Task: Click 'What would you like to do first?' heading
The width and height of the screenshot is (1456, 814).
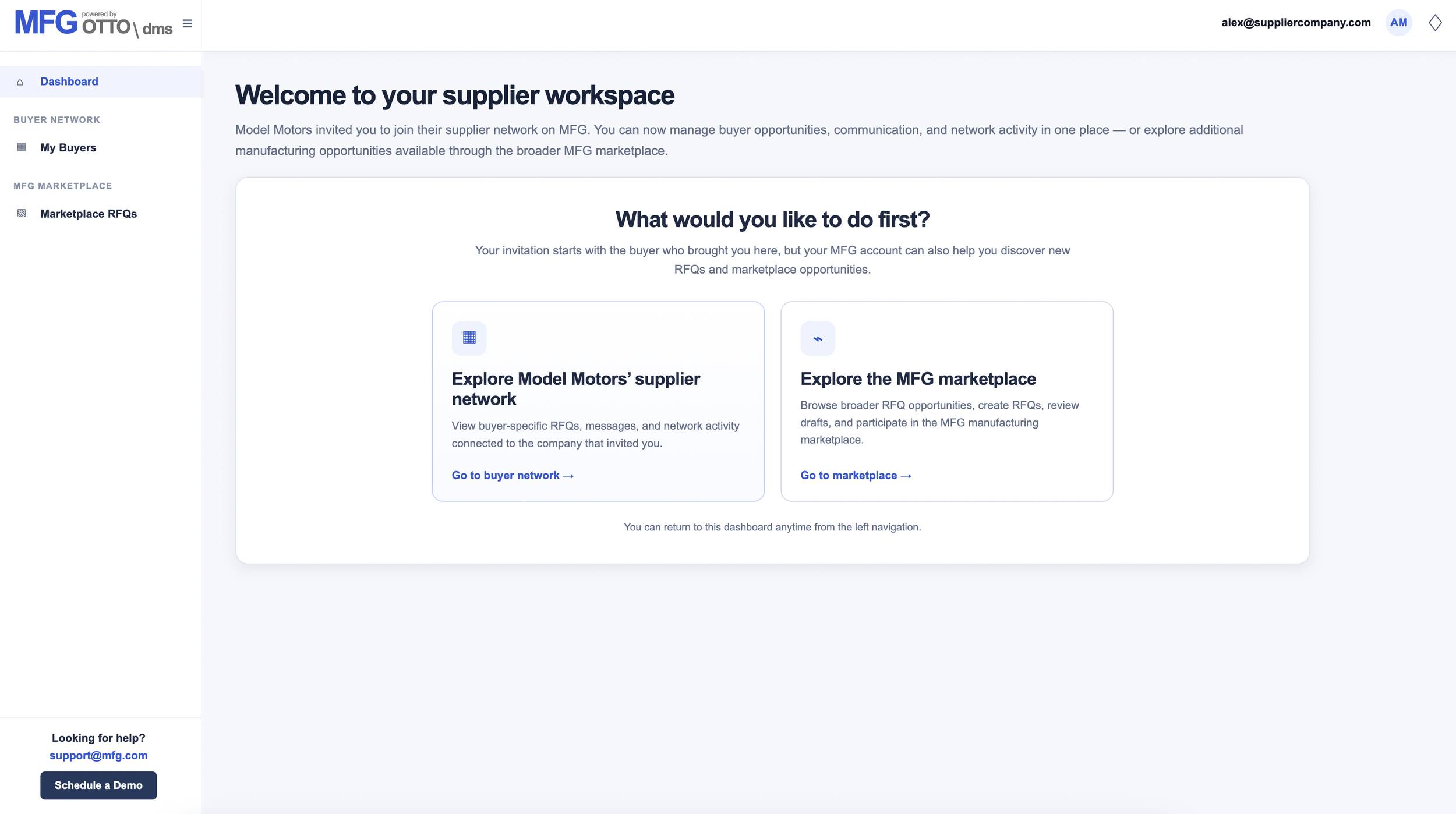Action: click(x=772, y=220)
